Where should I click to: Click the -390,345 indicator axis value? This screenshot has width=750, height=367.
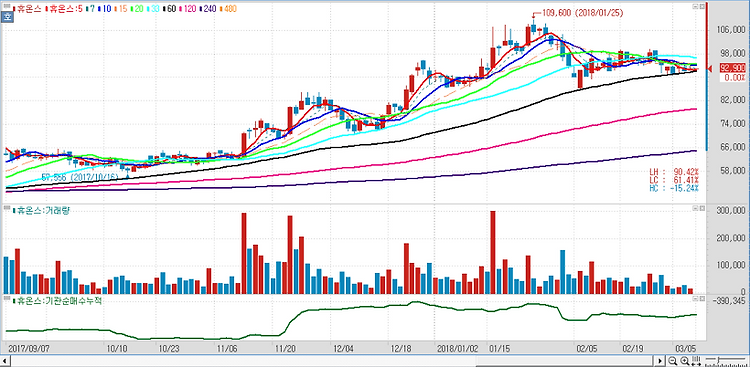point(729,300)
